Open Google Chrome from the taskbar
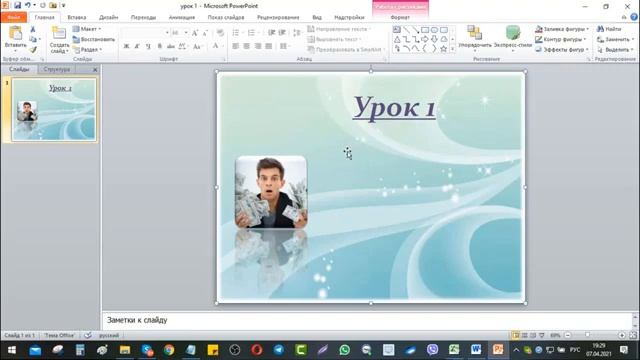640x360 pixels. pos(169,350)
